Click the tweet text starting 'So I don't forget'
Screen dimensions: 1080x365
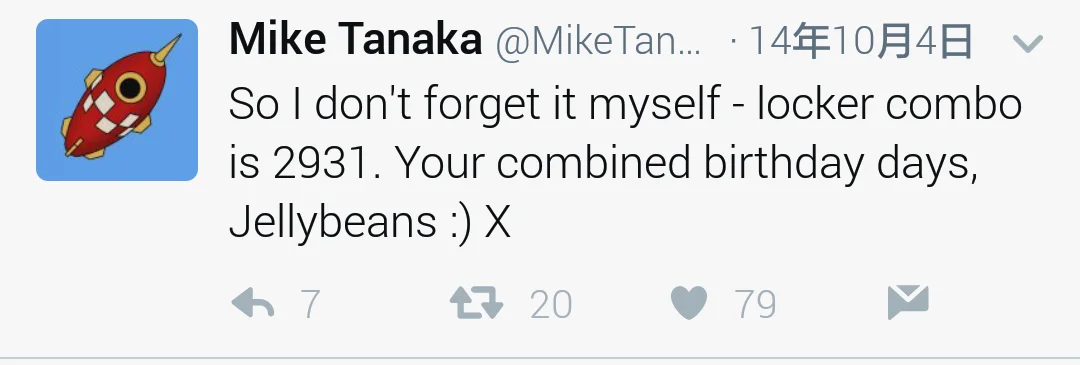(x=625, y=163)
